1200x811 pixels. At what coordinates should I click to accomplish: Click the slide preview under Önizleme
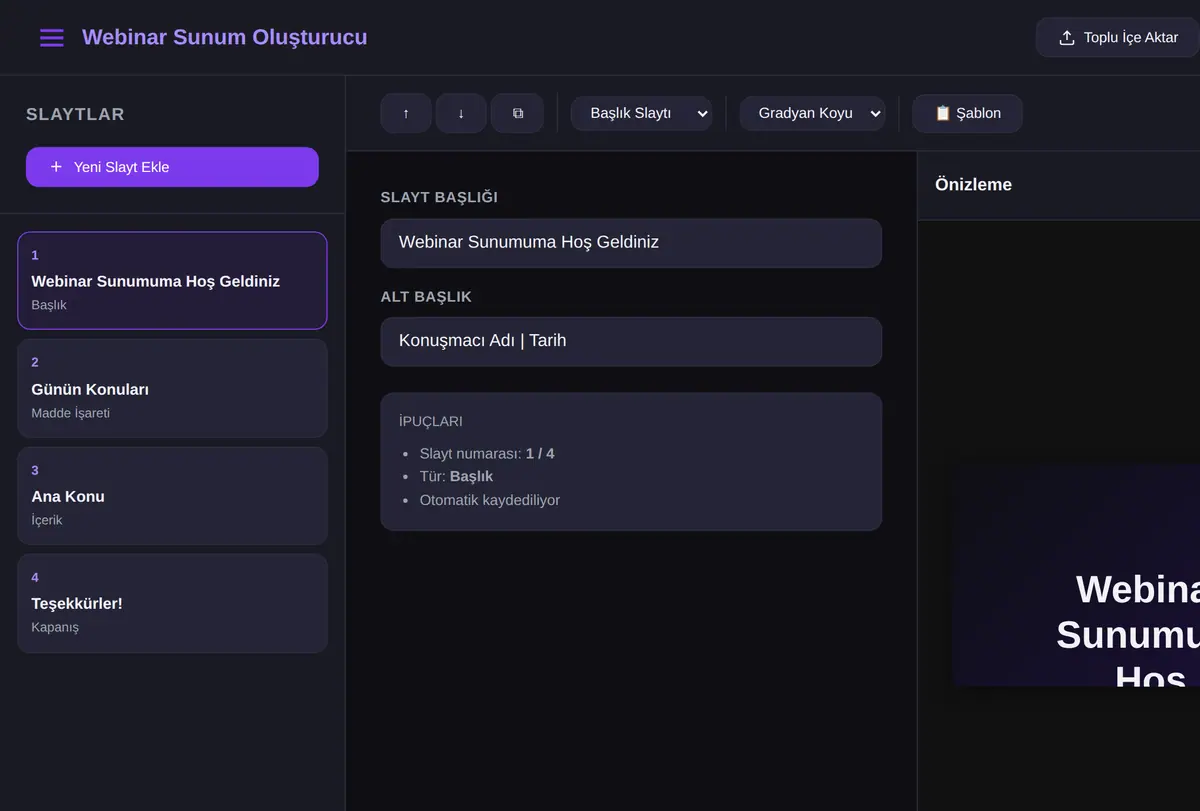point(1076,575)
